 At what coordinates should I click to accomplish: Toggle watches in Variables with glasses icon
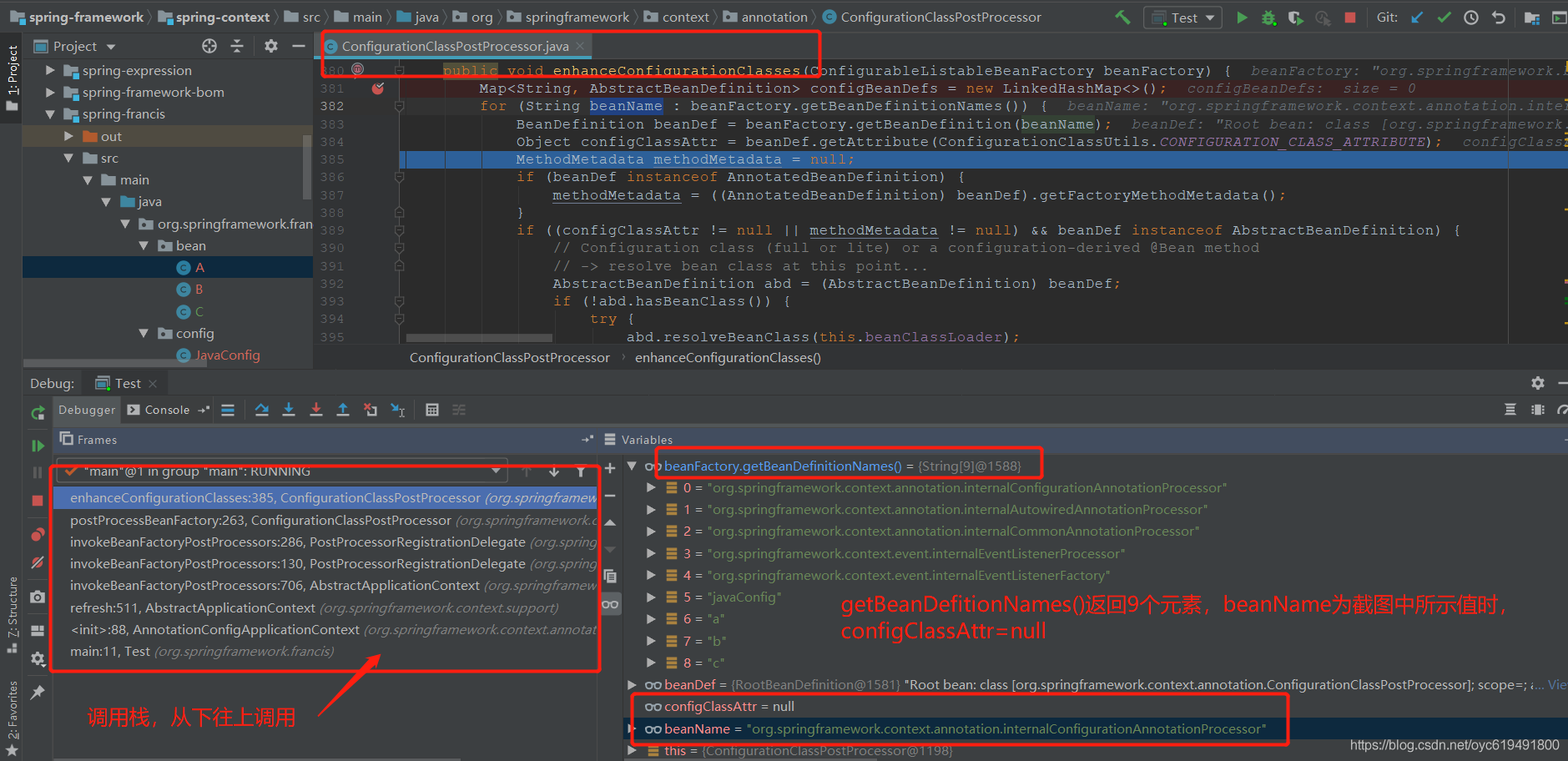(x=610, y=604)
